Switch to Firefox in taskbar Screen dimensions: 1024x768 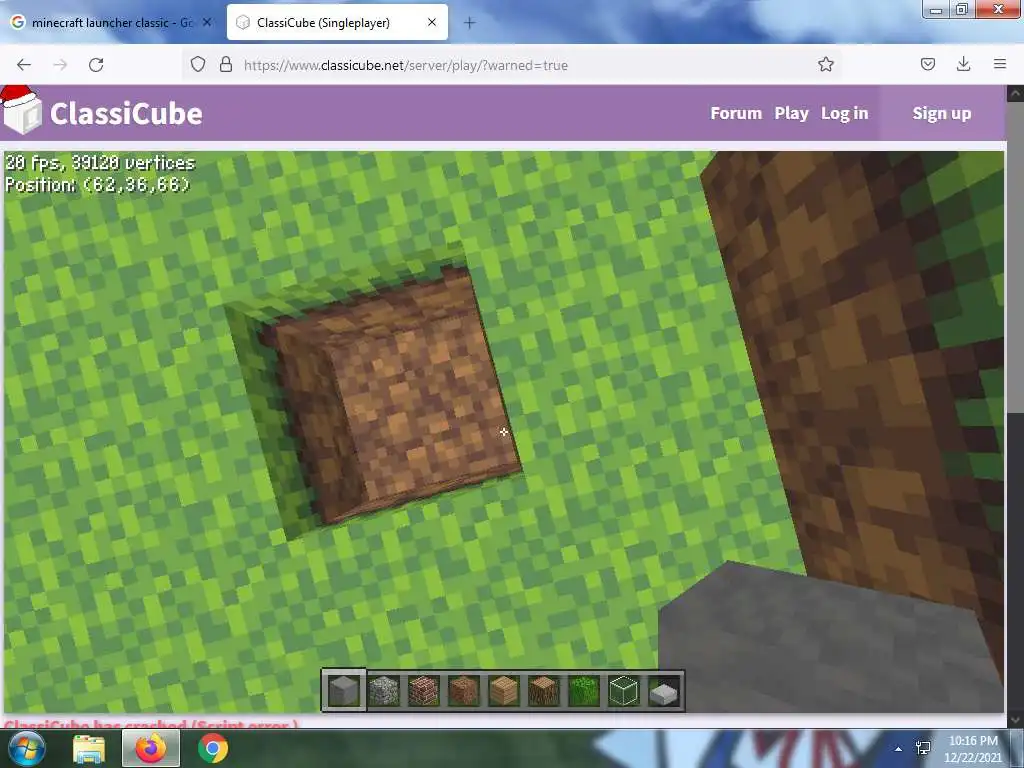tap(150, 748)
